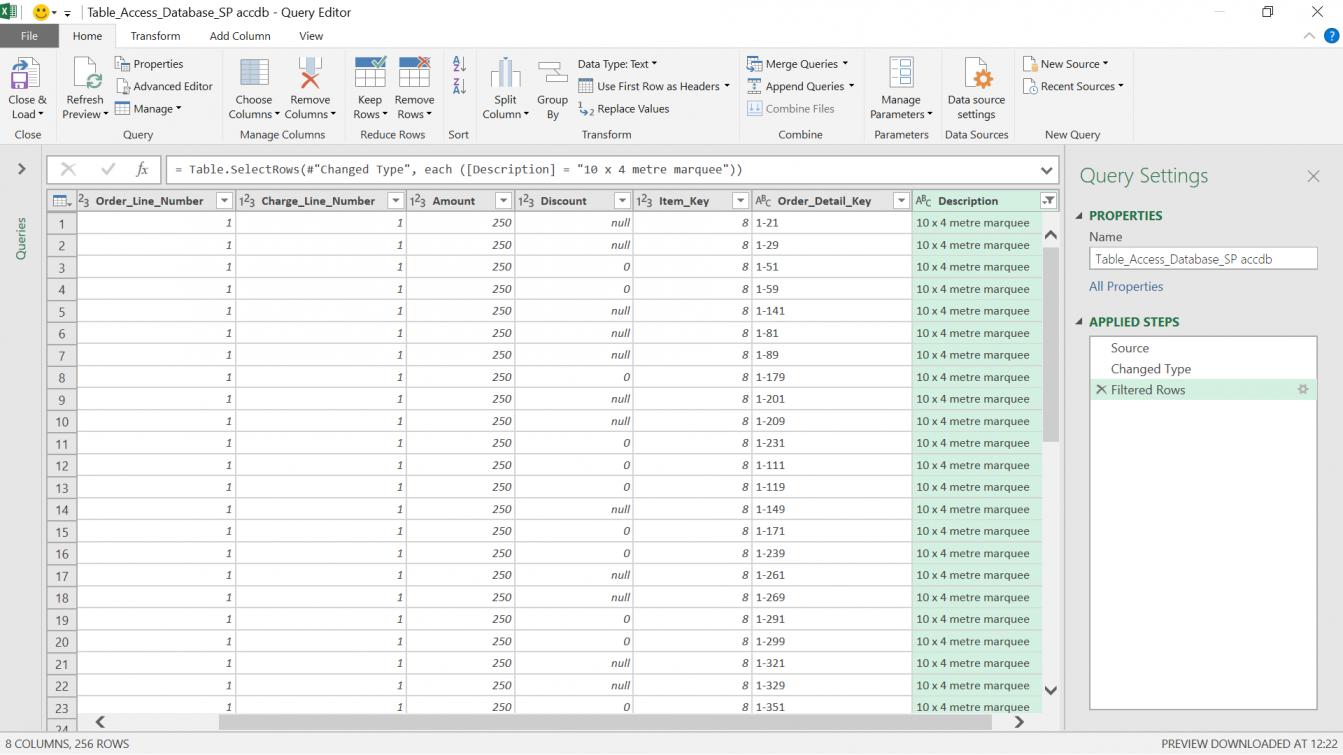Open the Description column filter button
The image size is (1343, 755).
1048,201
